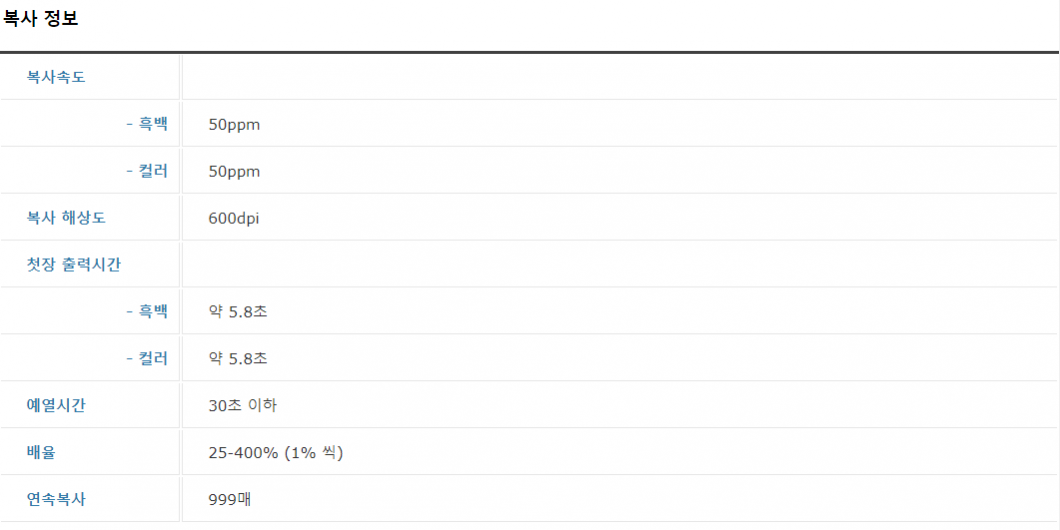The width and height of the screenshot is (1060, 530).
Task: Click the 흑백 label under 복사속도
Action: tap(147, 124)
